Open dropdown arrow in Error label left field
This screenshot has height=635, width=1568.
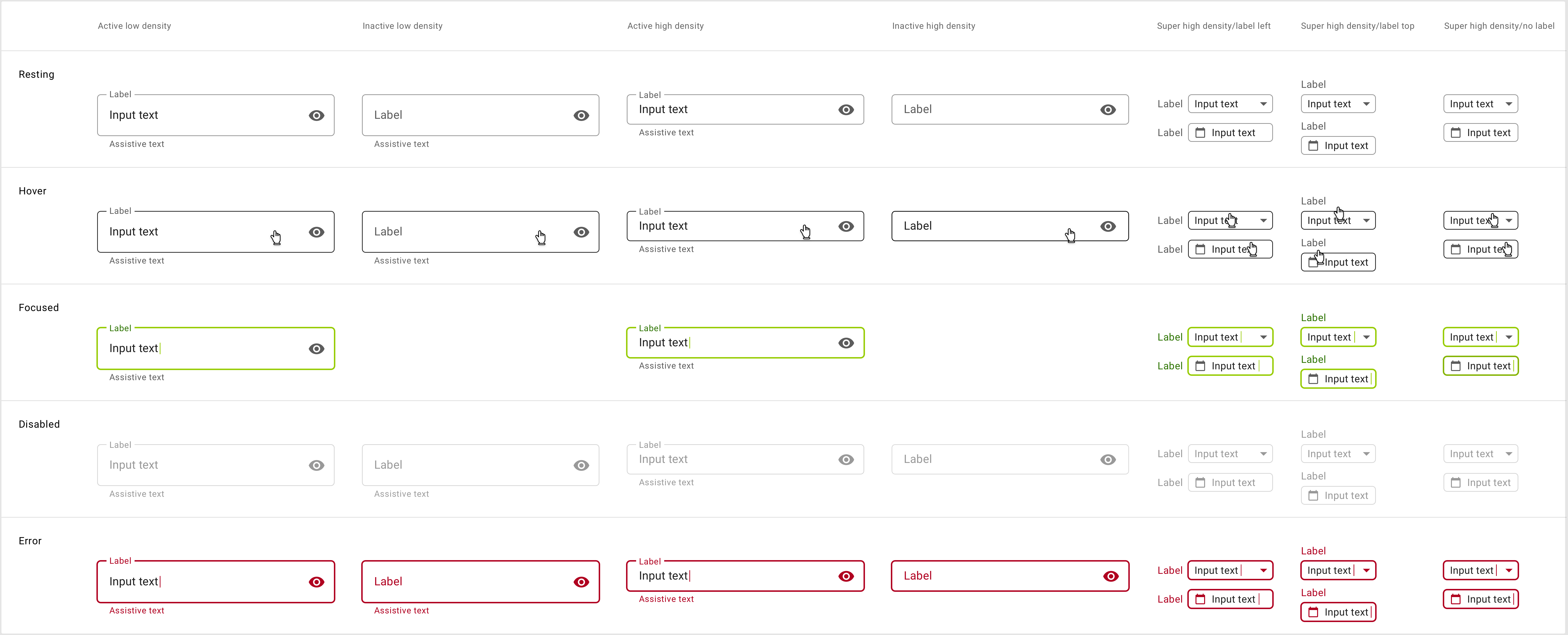click(1263, 570)
